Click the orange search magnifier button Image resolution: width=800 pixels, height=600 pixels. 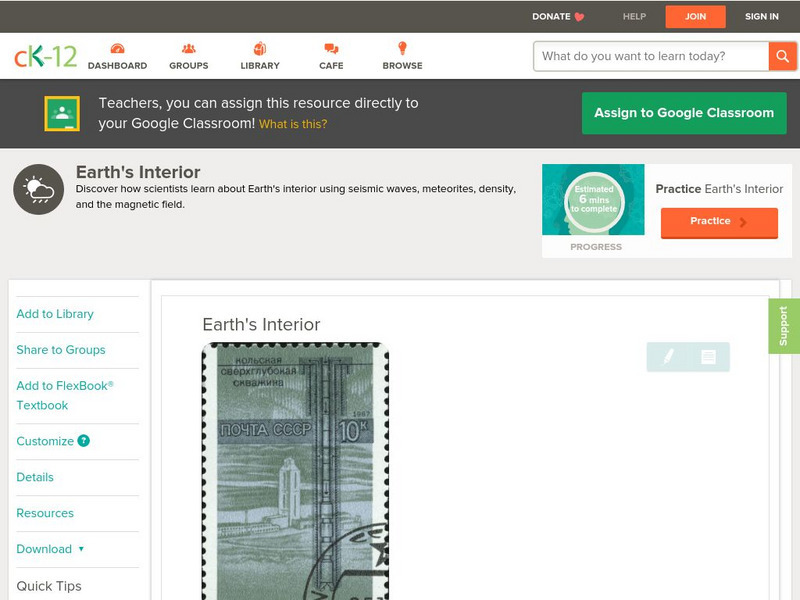click(782, 56)
